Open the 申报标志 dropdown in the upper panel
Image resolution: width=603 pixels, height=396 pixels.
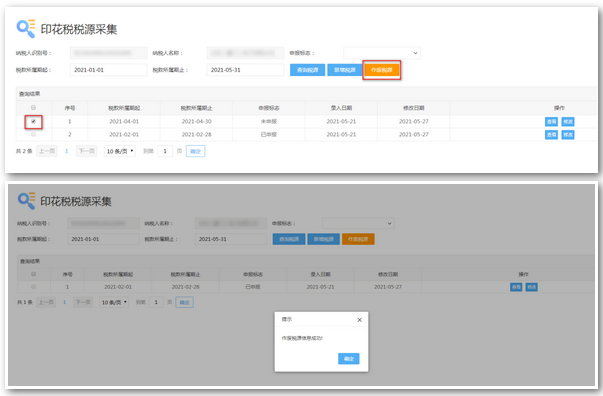[x=382, y=53]
